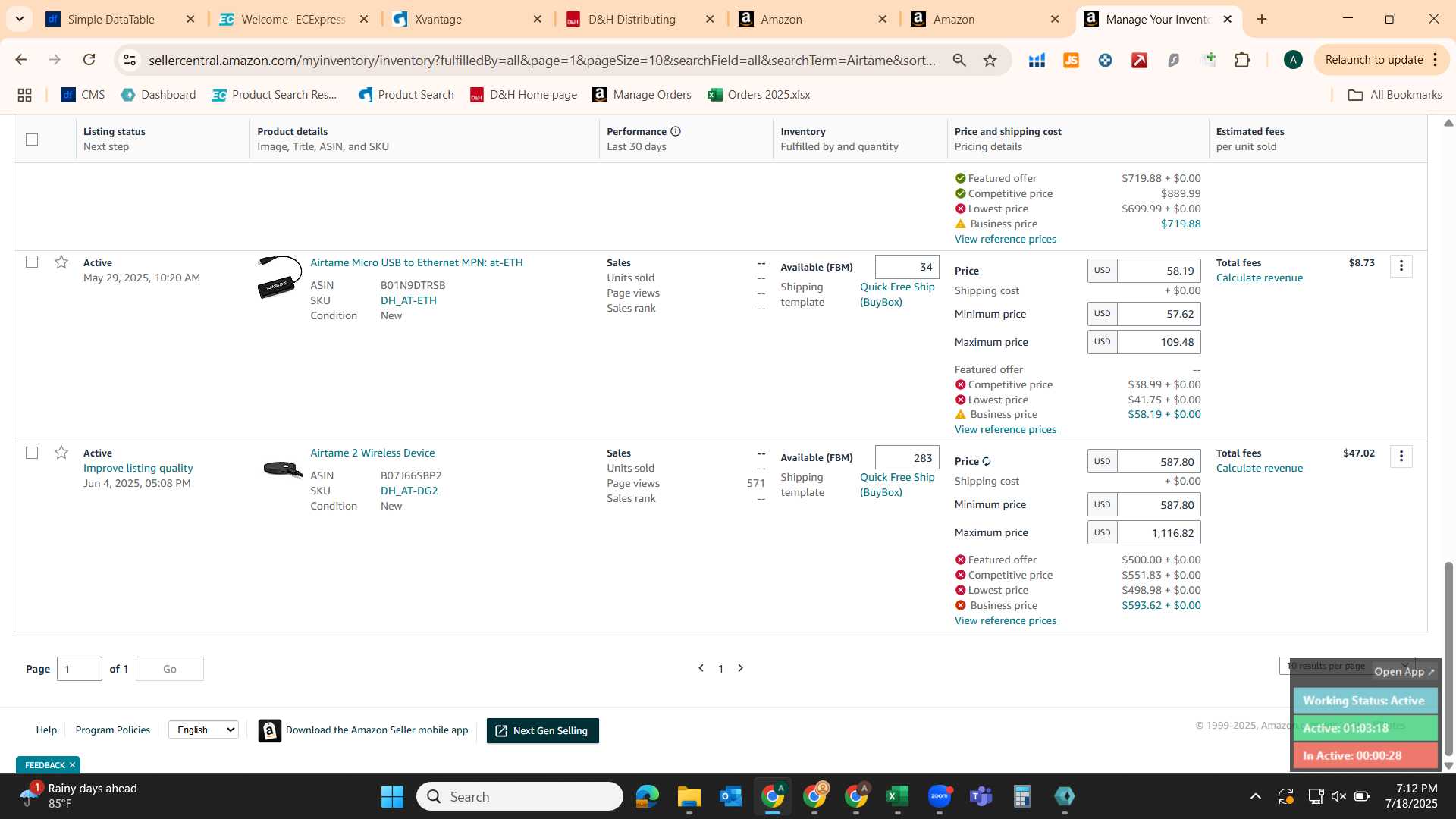This screenshot has height=819, width=1456.
Task: Open the Manage Orders bookmark
Action: coord(642,95)
